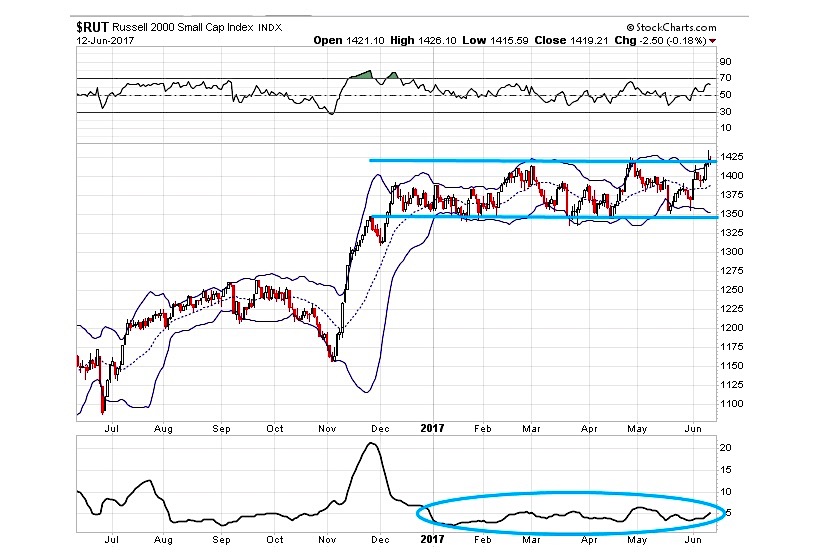Click the Open 1421.10 value
822x560 pixels.
[x=347, y=40]
